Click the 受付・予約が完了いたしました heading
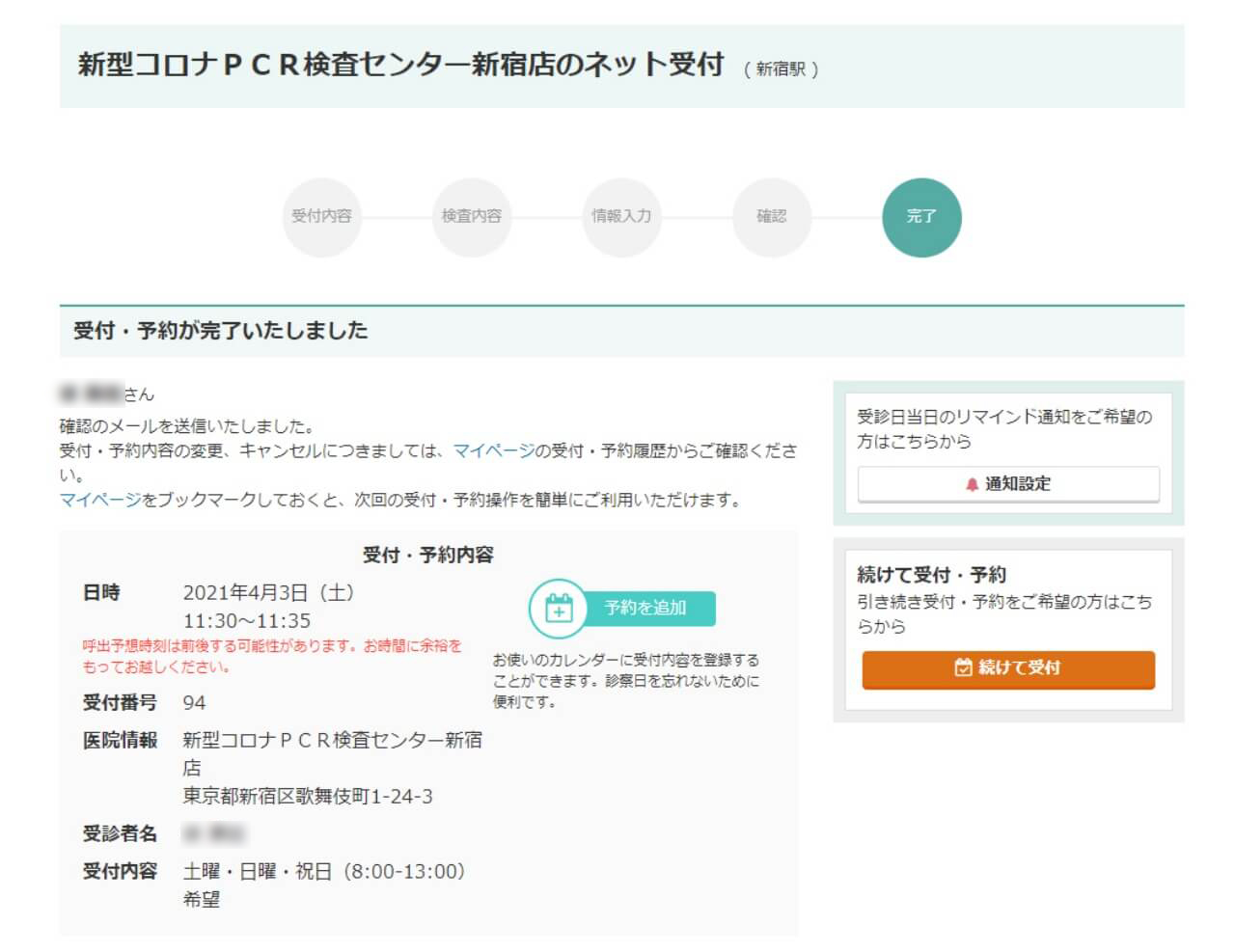 [221, 331]
